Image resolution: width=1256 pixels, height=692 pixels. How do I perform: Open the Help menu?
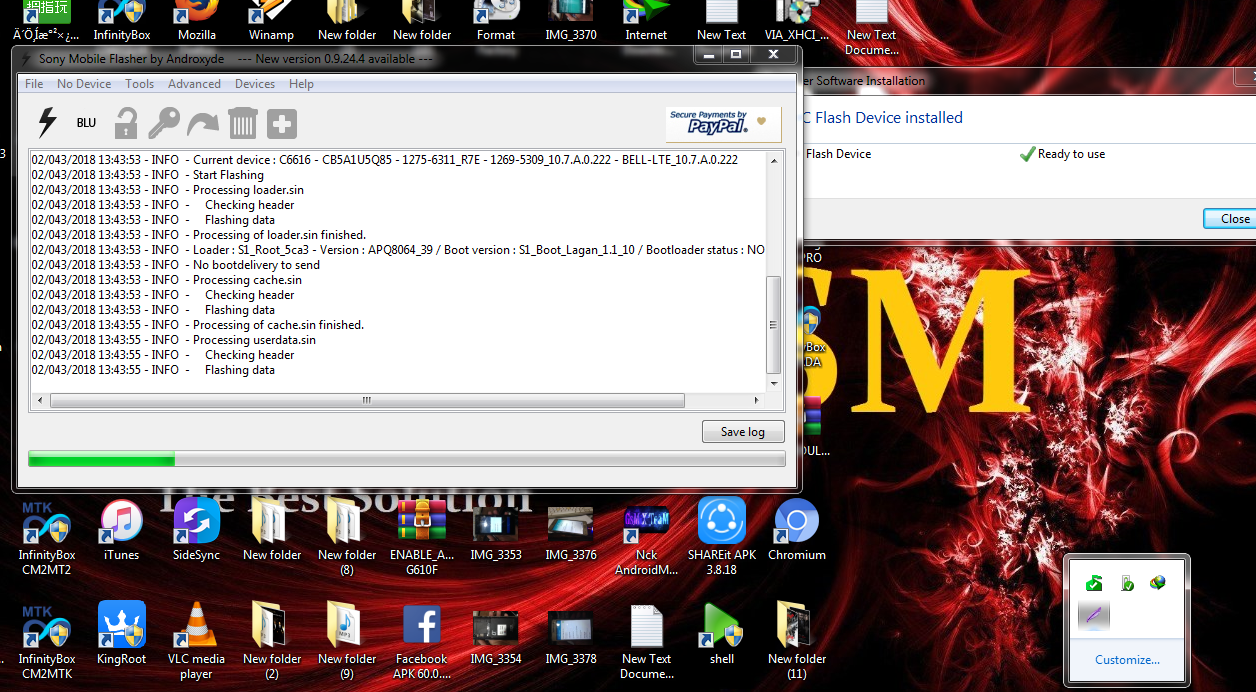pyautogui.click(x=301, y=84)
